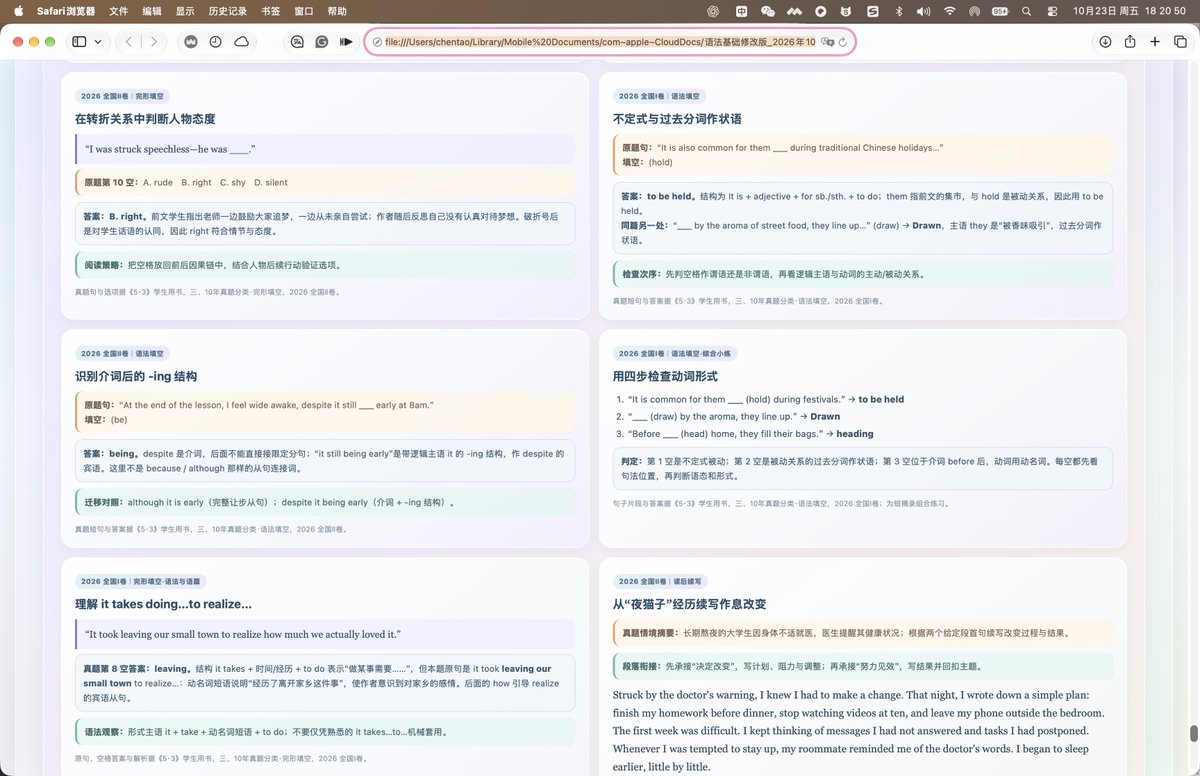This screenshot has width=1200, height=776.
Task: Open the 书签 menu
Action: (x=270, y=11)
